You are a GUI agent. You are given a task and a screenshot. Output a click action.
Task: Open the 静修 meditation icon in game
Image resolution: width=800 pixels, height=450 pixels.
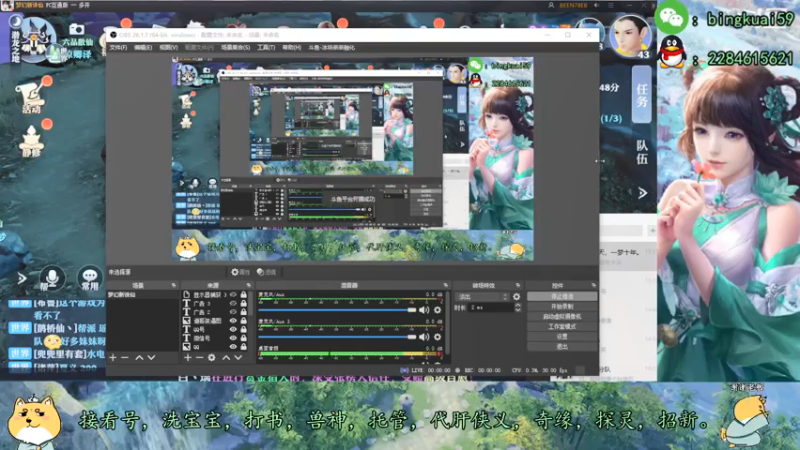tap(32, 141)
